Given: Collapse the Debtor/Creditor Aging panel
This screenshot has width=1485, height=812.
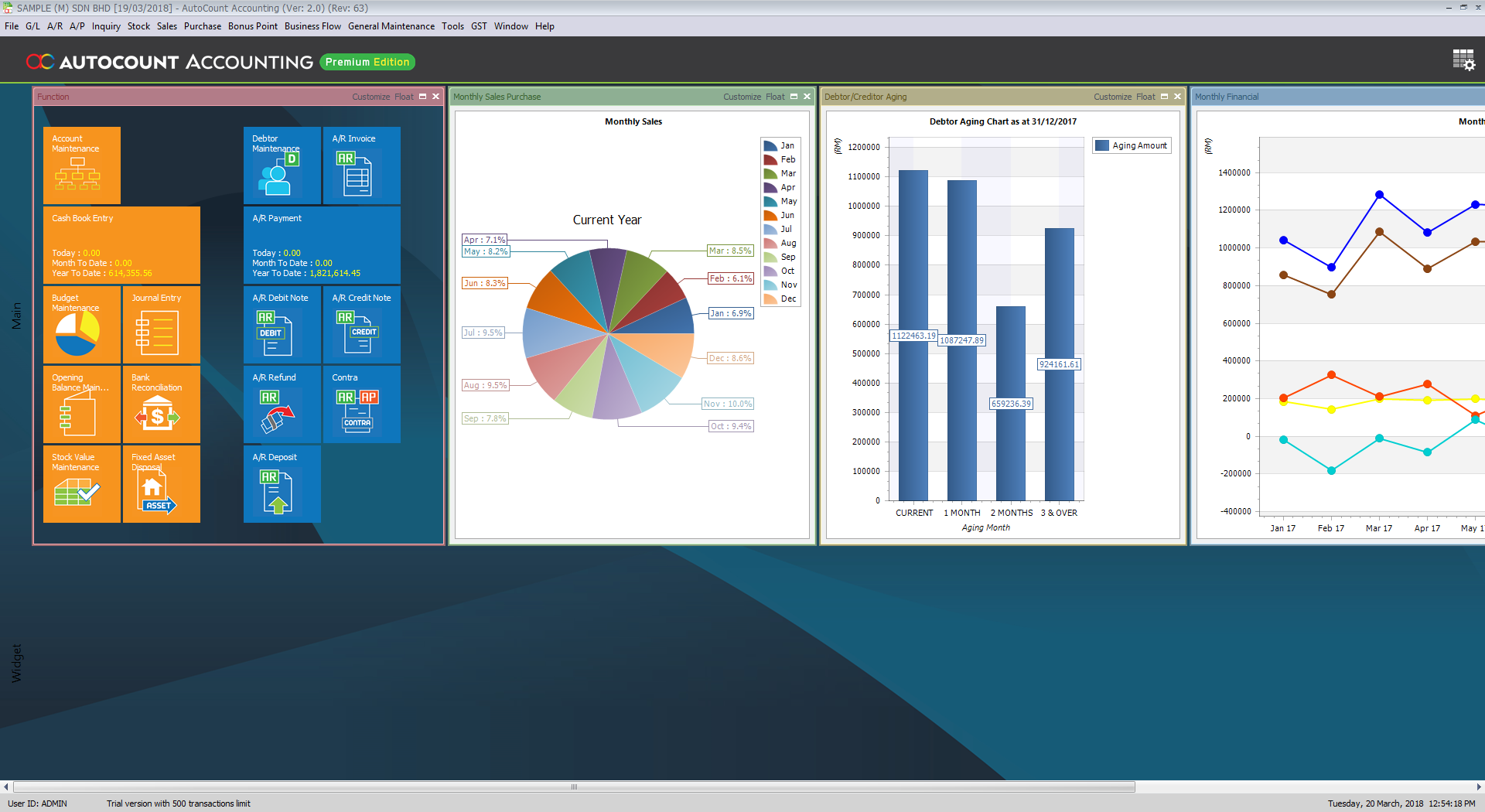Looking at the screenshot, I should point(1164,97).
